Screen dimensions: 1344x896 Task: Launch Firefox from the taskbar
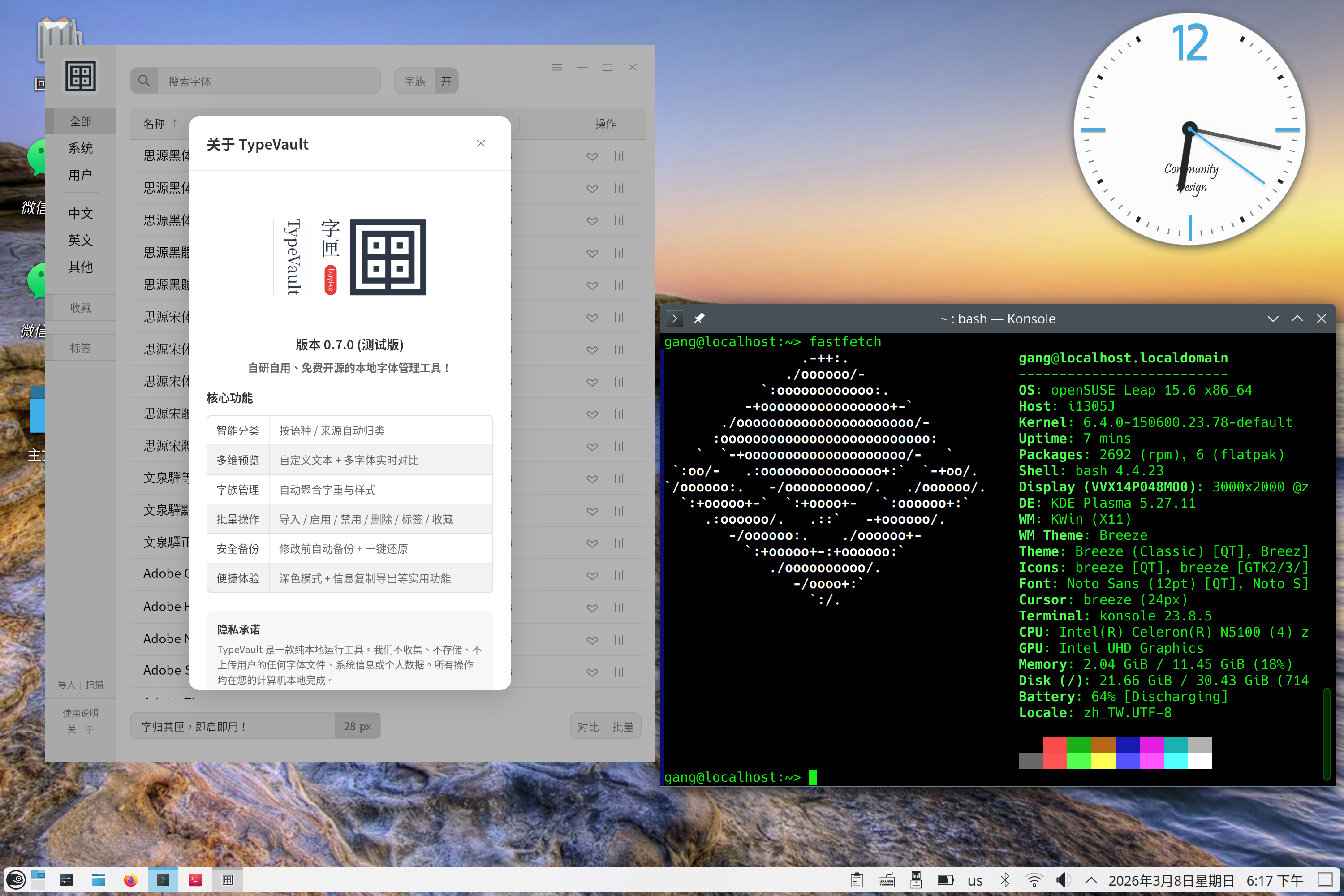pos(130,880)
